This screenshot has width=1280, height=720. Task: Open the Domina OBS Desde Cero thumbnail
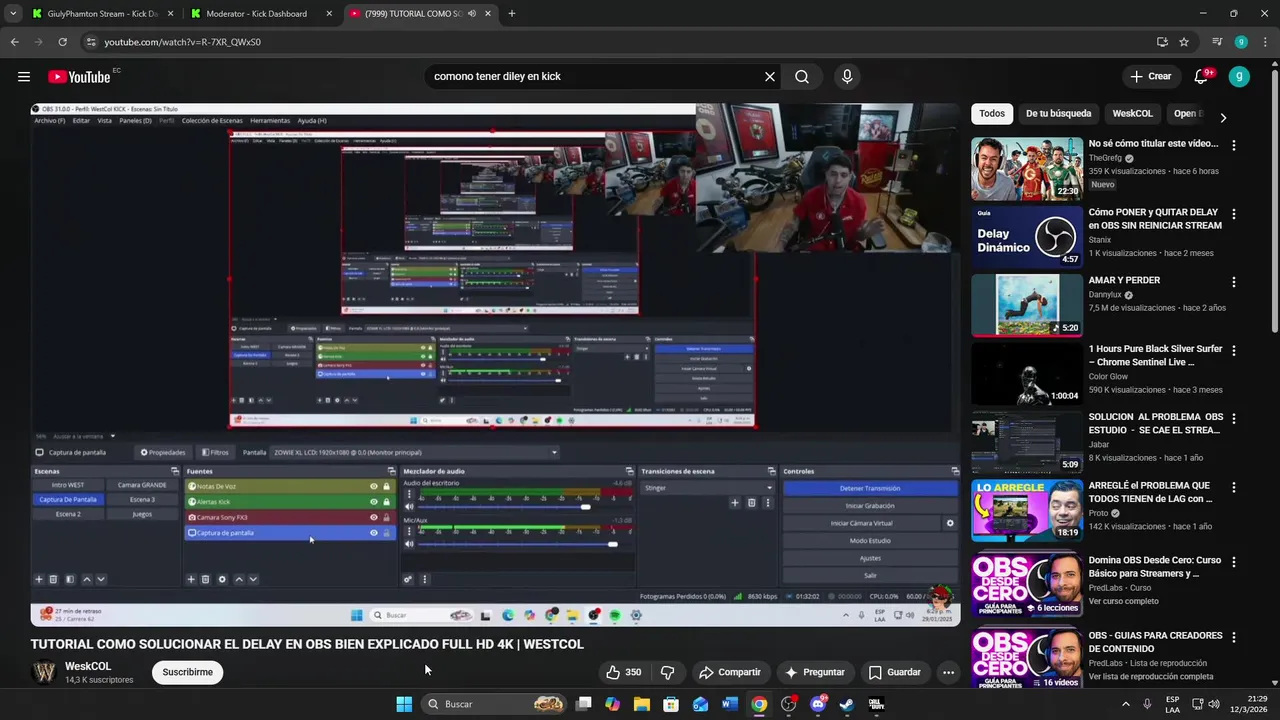tap(1027, 584)
